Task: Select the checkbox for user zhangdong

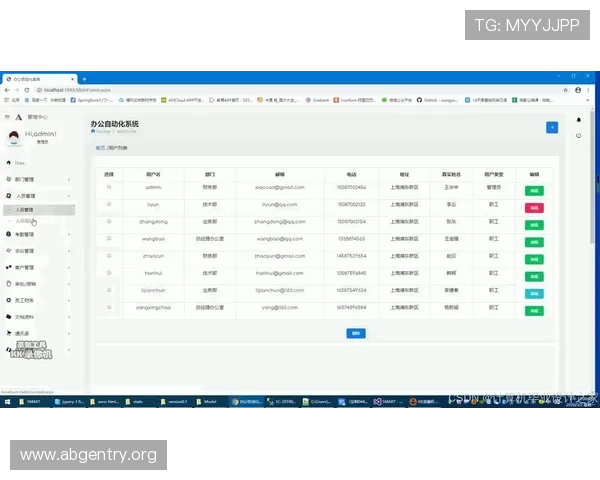Action: (109, 221)
